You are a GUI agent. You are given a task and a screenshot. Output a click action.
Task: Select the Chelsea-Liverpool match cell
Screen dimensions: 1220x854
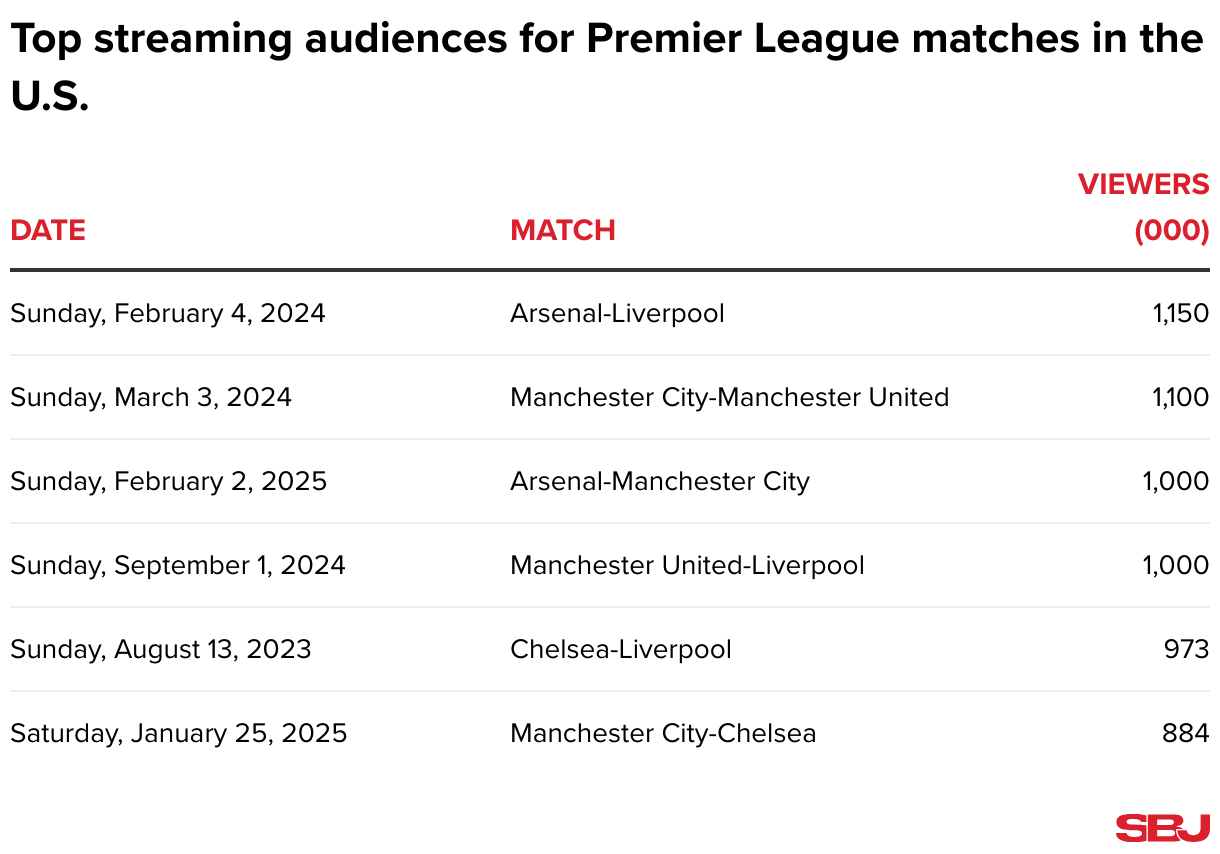621,649
